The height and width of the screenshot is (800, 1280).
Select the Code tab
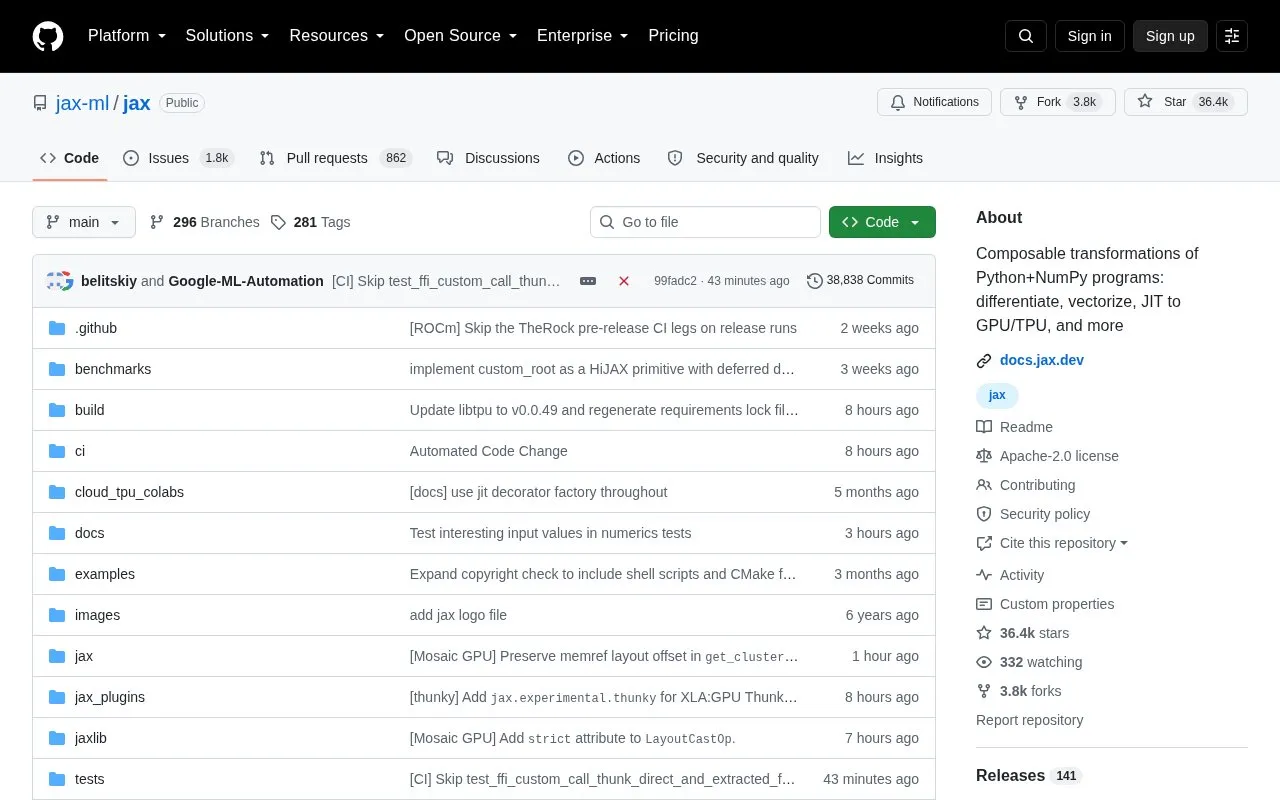click(69, 158)
